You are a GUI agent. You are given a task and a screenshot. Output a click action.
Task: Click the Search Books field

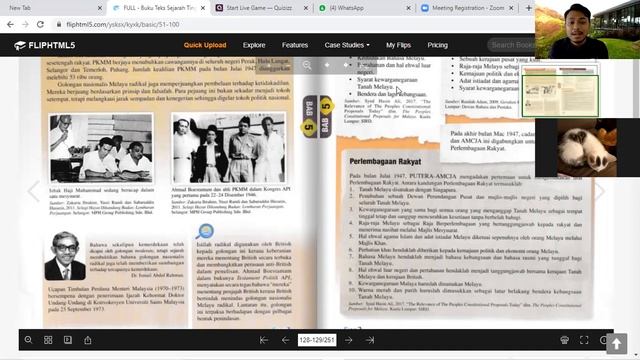tap(511, 45)
